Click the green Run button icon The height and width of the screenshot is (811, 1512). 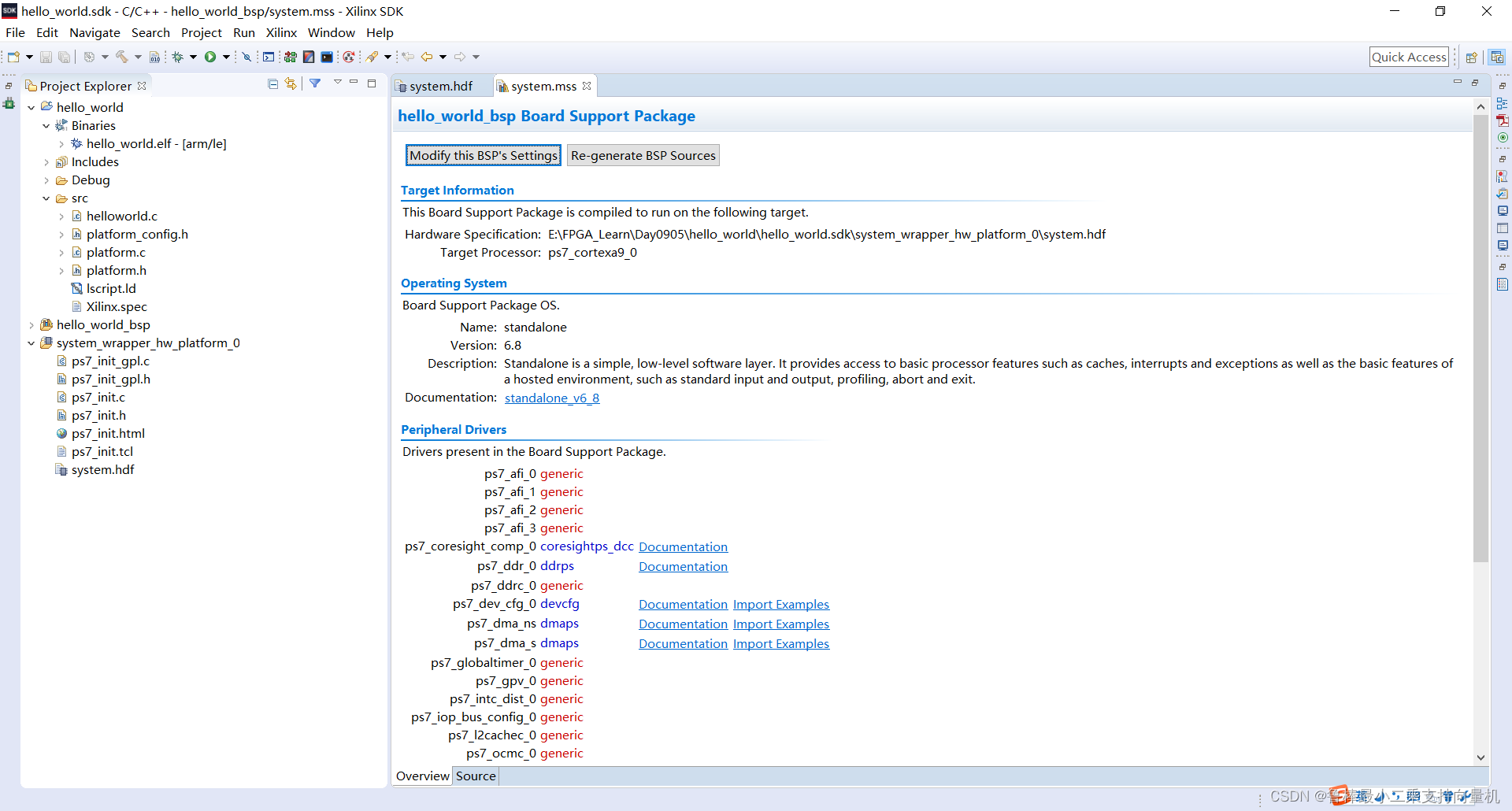pyautogui.click(x=210, y=57)
